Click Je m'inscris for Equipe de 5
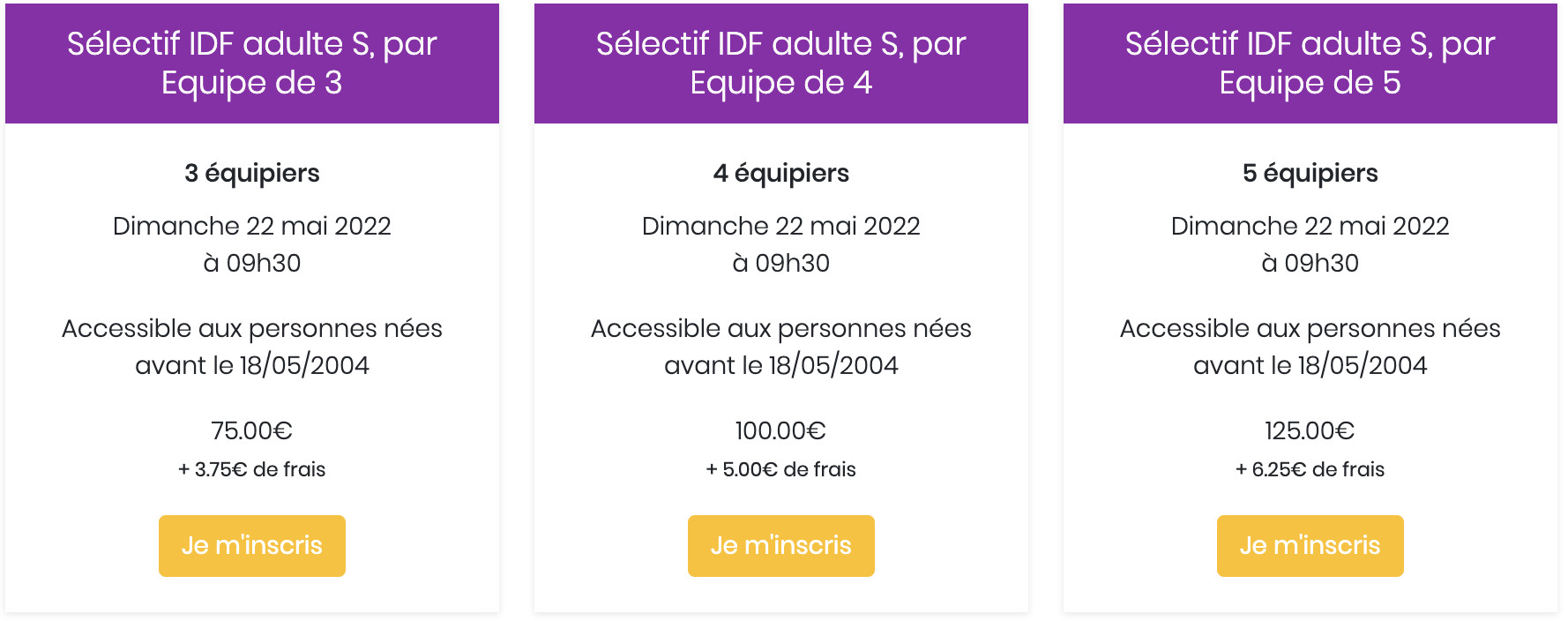 [1310, 545]
